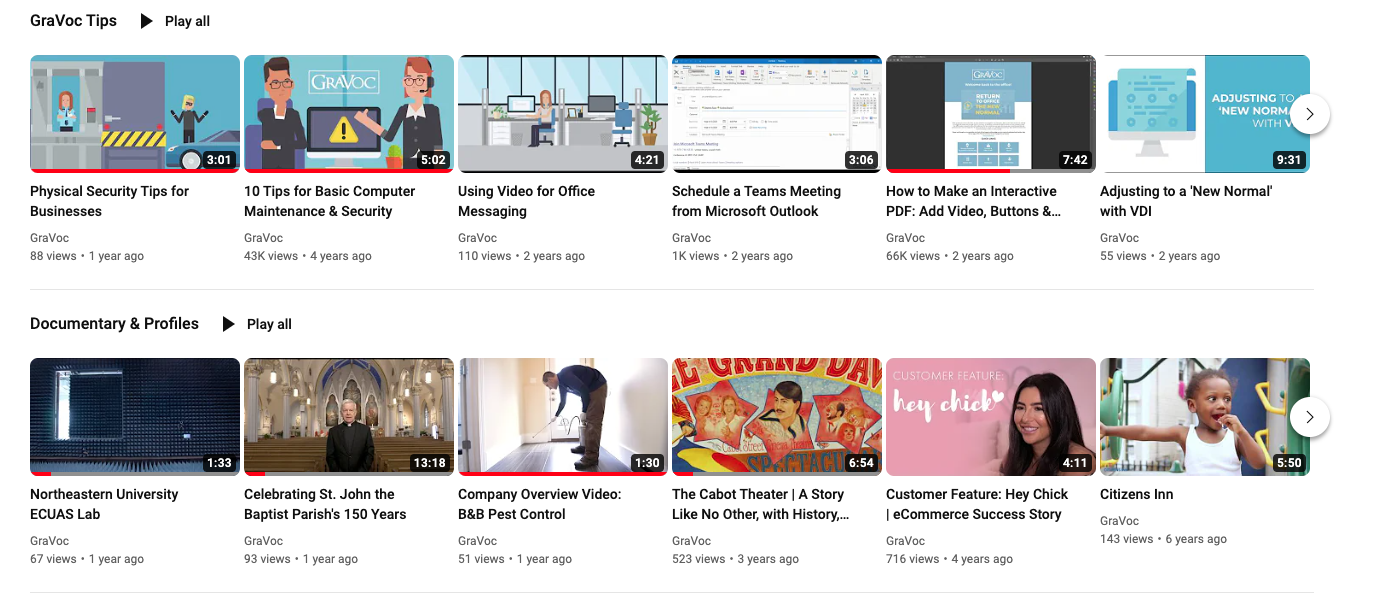
Task: Click title 'Schedule a Teams Meeting from Microsoft Outlook'
Action: (x=756, y=201)
